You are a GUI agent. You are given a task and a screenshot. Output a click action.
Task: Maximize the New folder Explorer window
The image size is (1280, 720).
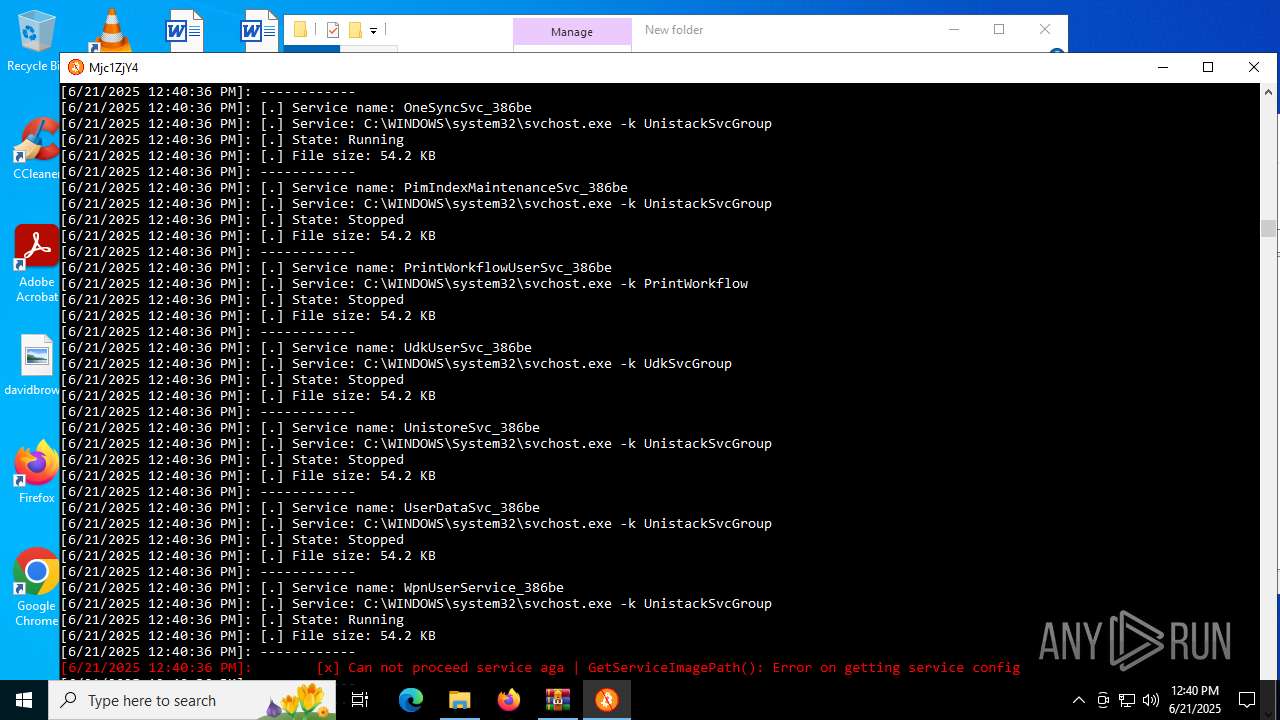(x=999, y=29)
